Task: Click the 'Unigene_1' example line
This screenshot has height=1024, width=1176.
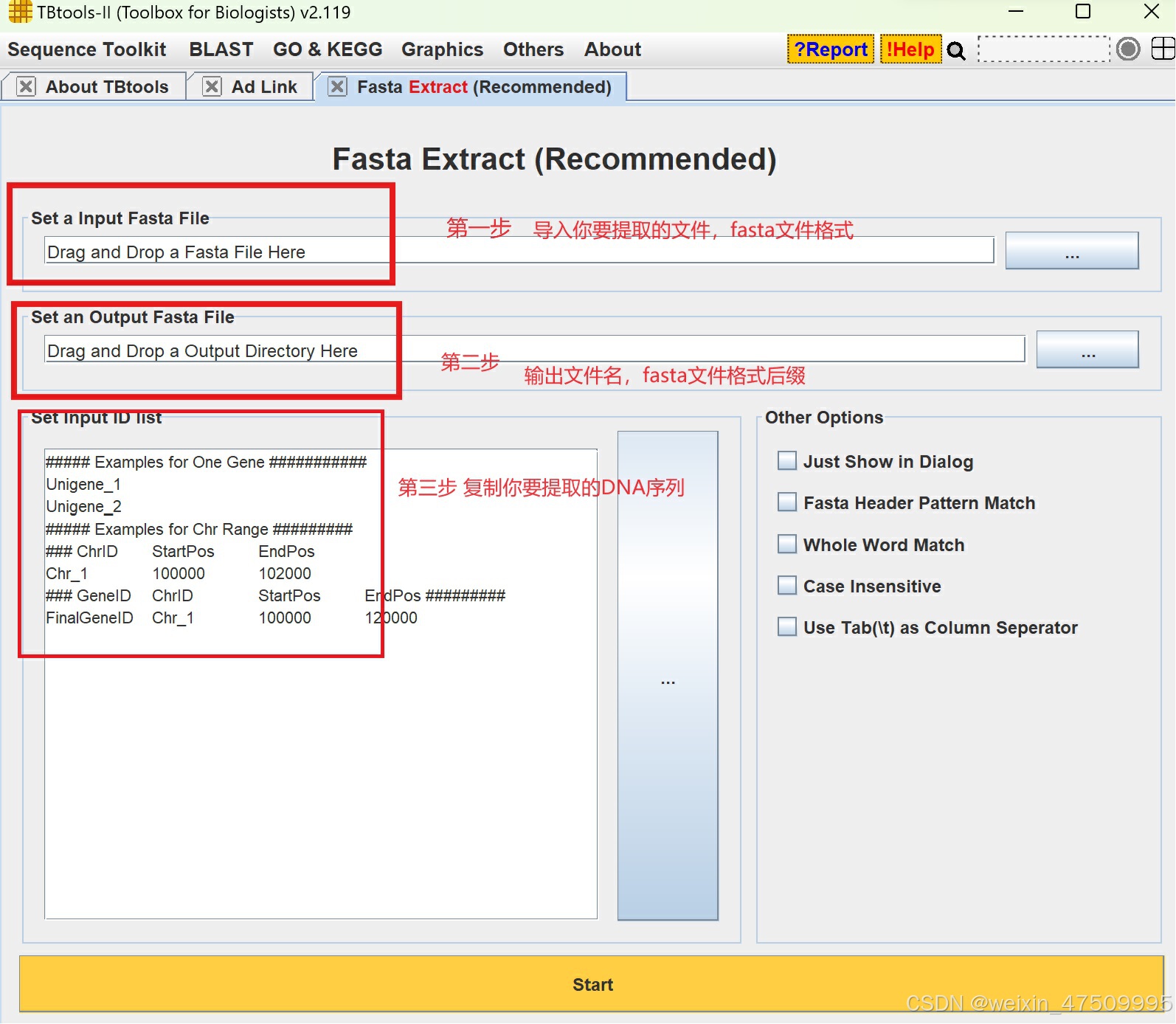Action: [x=83, y=485]
